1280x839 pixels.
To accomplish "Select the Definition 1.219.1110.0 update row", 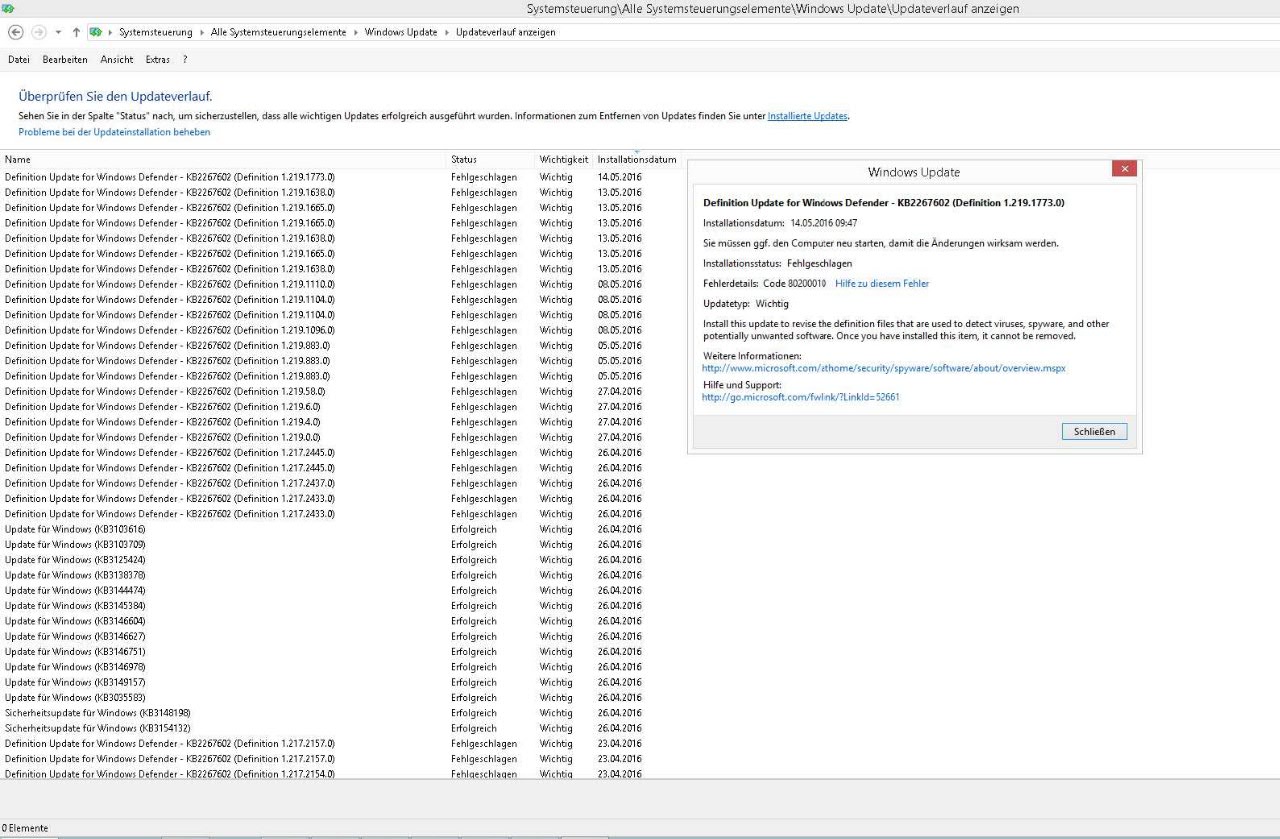I will pos(323,284).
